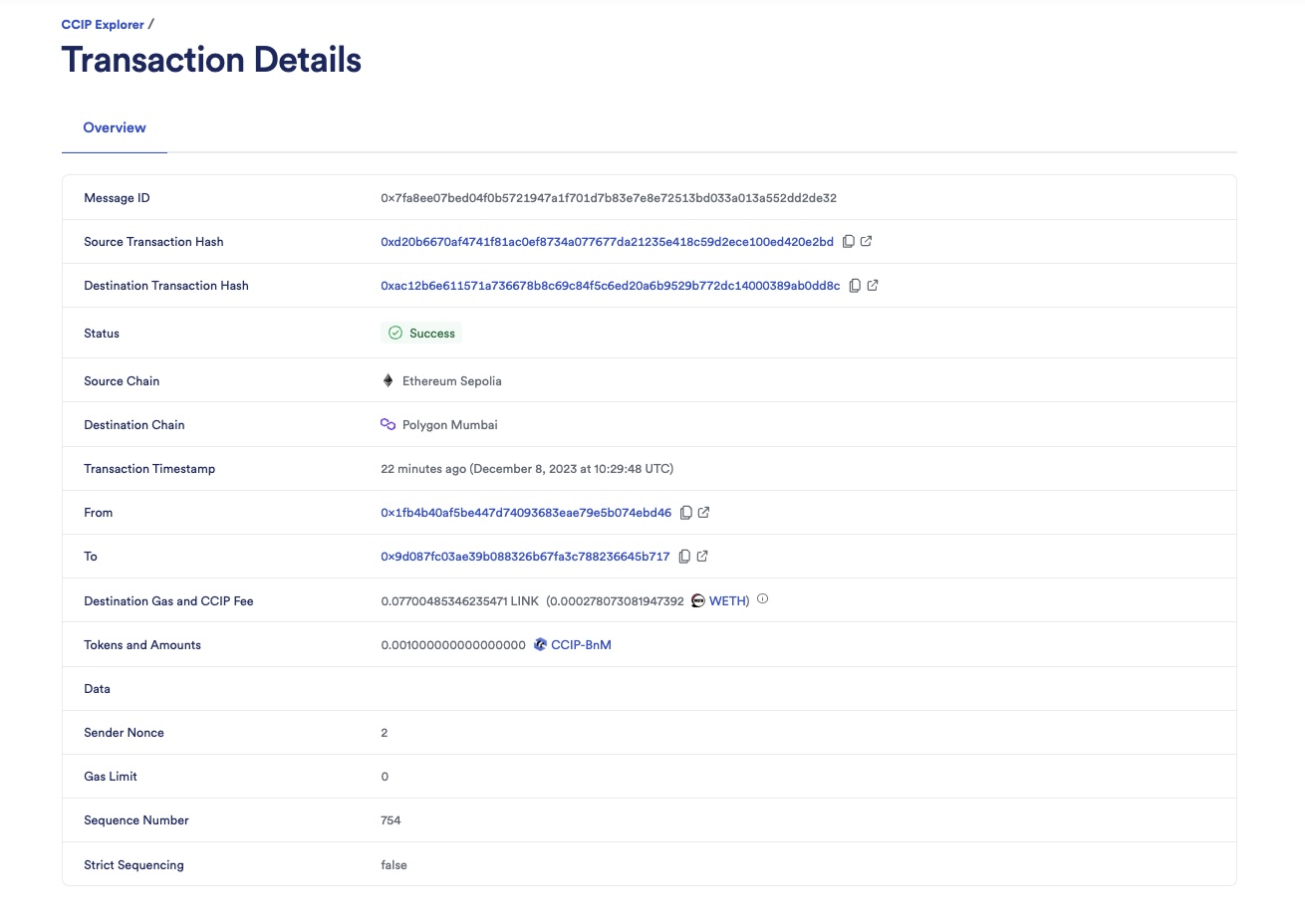Click the WETH token icon
This screenshot has height=924, width=1305.
click(x=698, y=601)
